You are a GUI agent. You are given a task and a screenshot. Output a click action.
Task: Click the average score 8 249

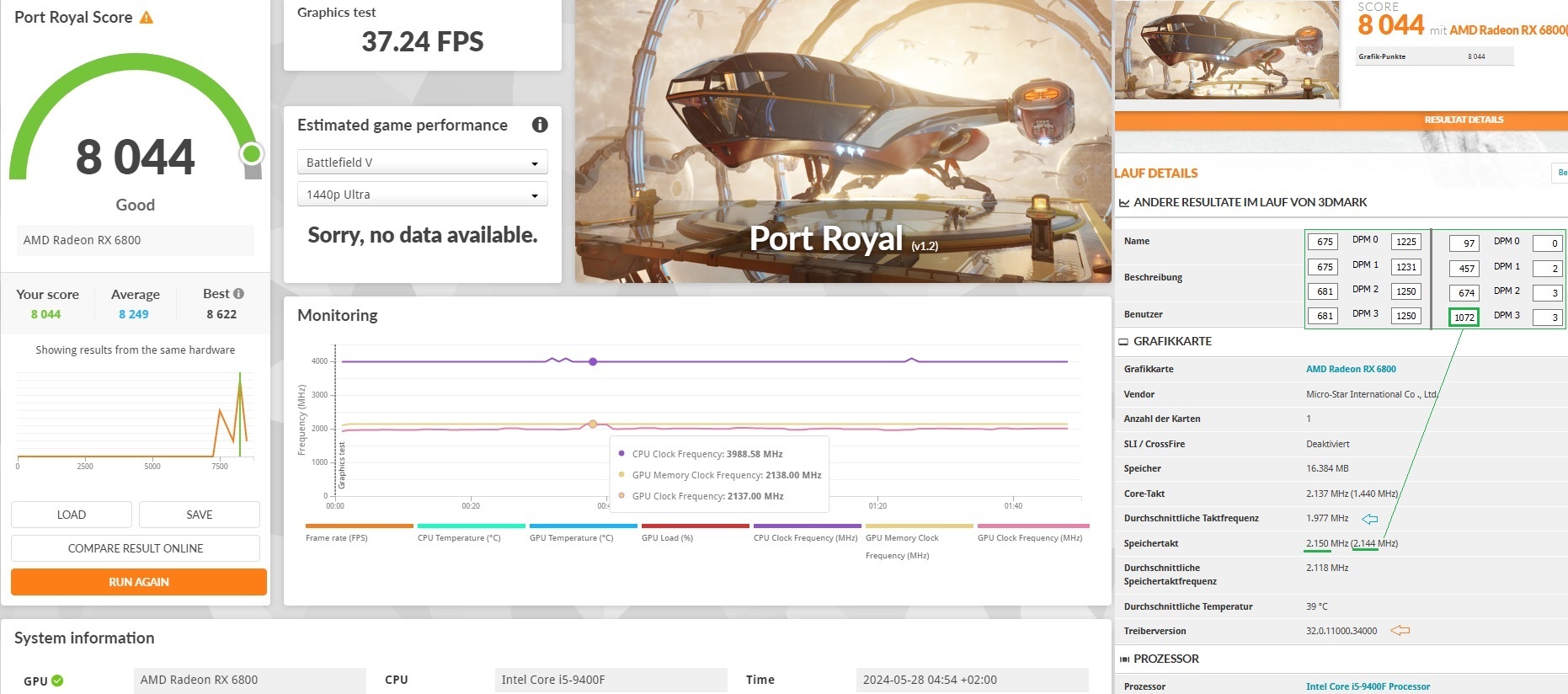click(134, 314)
